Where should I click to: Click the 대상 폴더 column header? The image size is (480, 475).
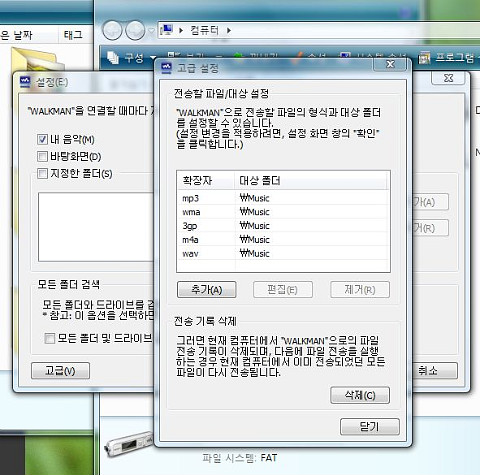point(311,181)
